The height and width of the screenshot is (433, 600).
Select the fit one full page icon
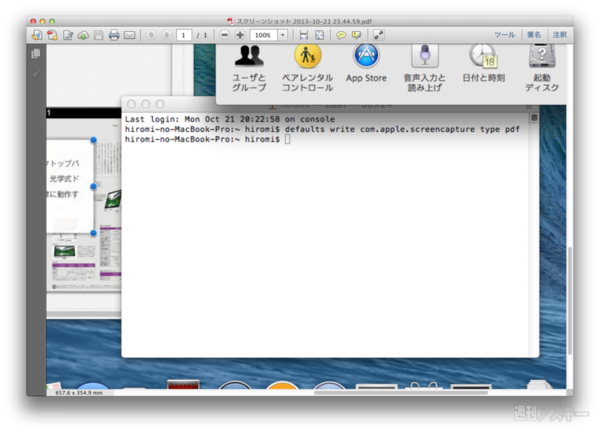click(x=319, y=35)
